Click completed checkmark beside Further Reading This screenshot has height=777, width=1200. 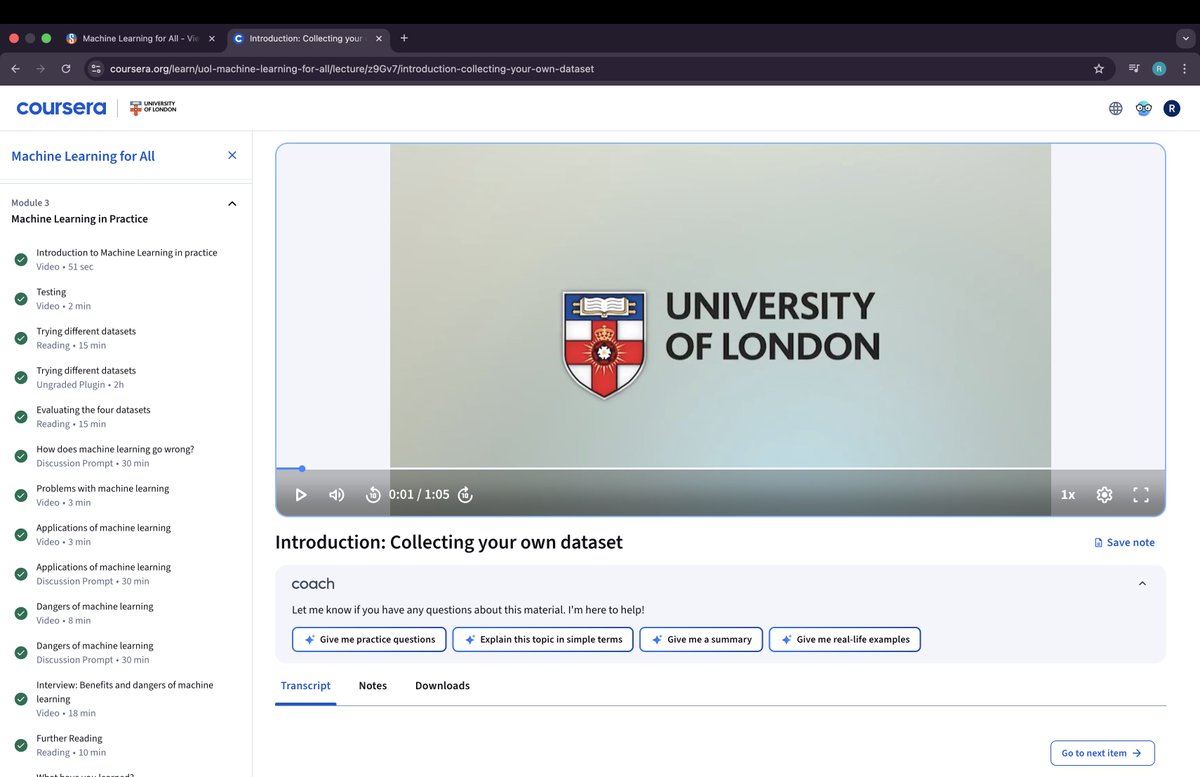tap(21, 745)
